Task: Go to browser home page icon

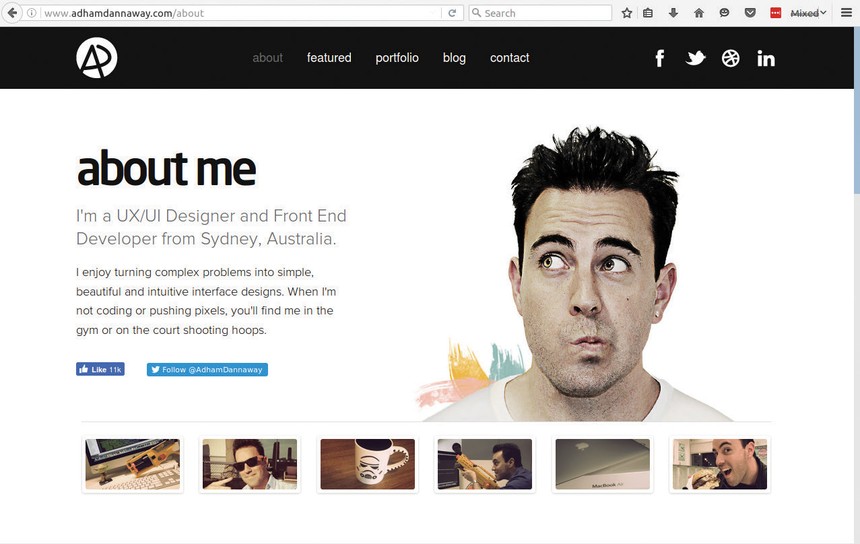Action: tap(699, 13)
